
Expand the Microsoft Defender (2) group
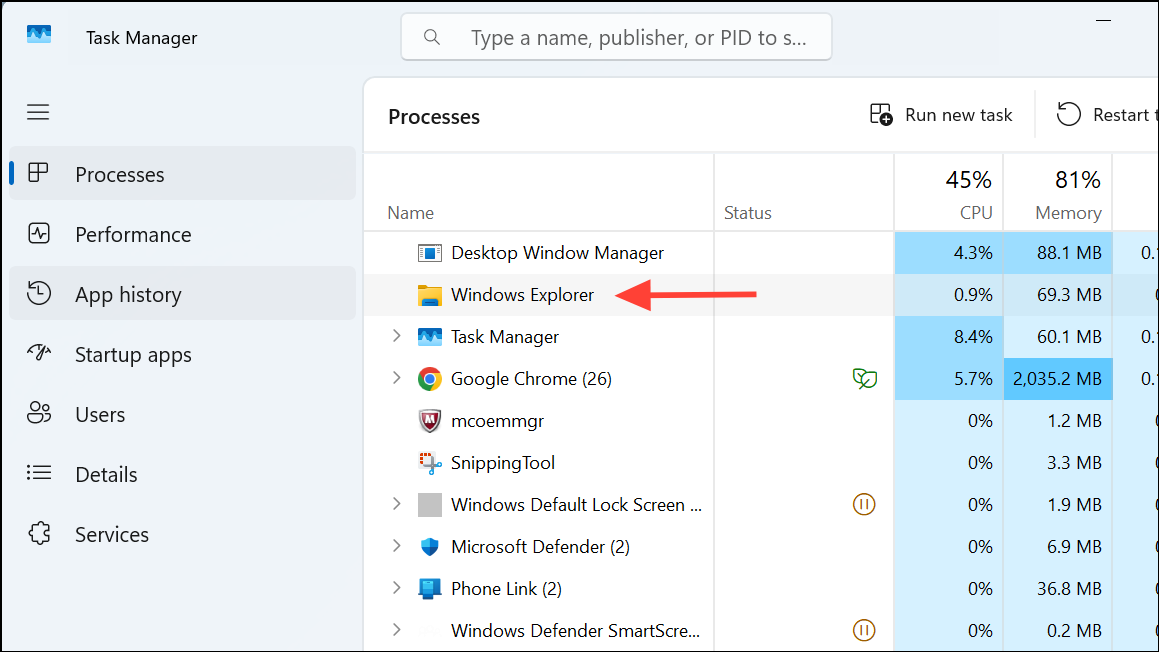coord(397,546)
